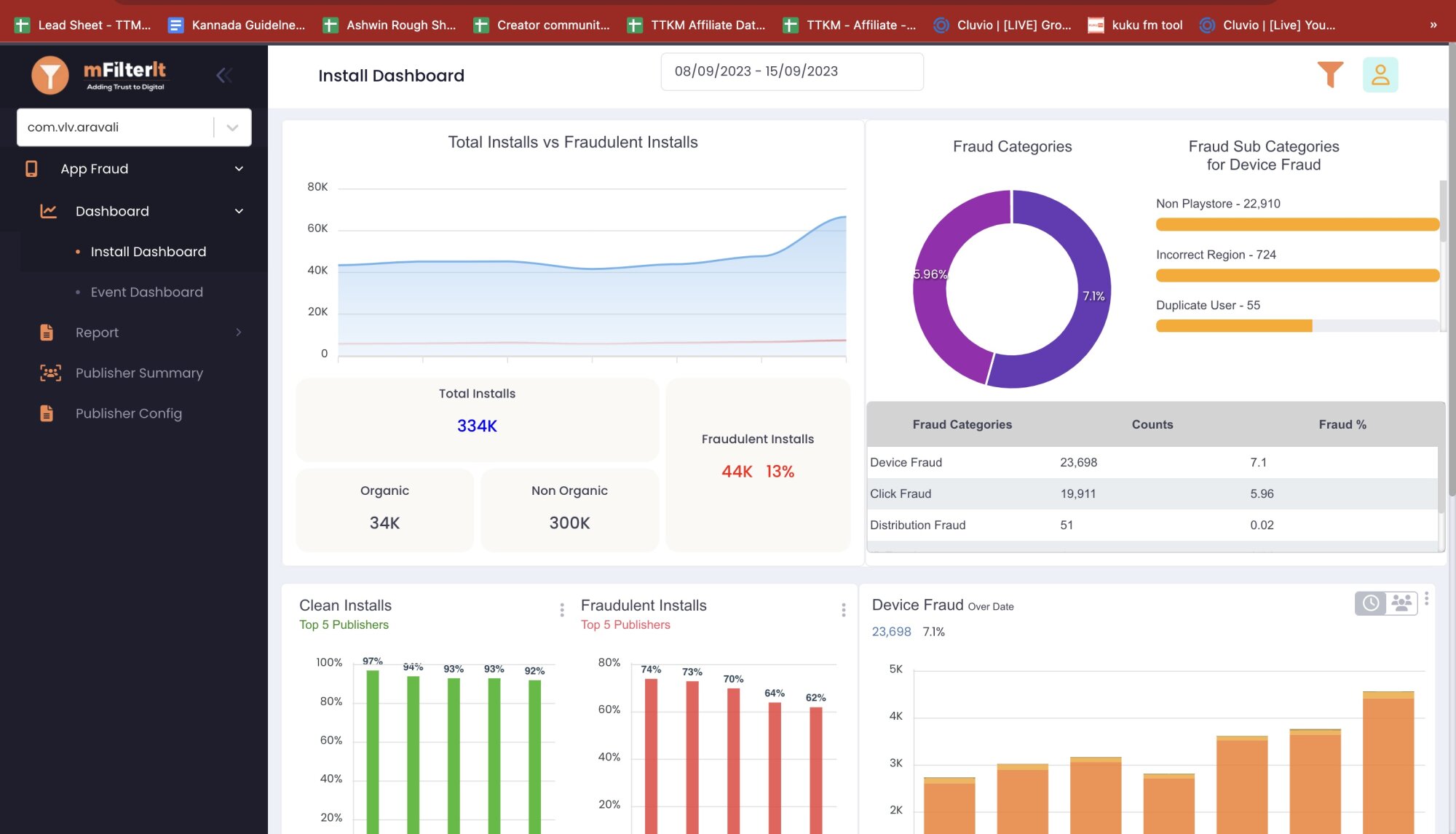Screen dimensions: 1456x834
Task: Expand the App Fraud section chevron
Action: 239,169
